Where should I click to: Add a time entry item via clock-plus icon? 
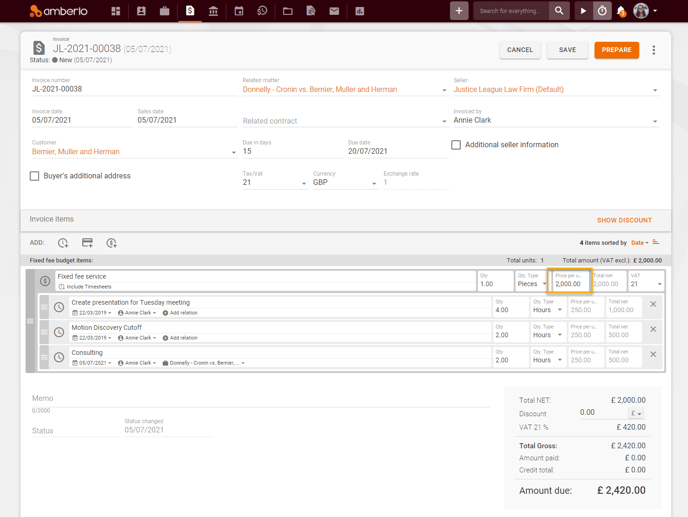click(63, 243)
